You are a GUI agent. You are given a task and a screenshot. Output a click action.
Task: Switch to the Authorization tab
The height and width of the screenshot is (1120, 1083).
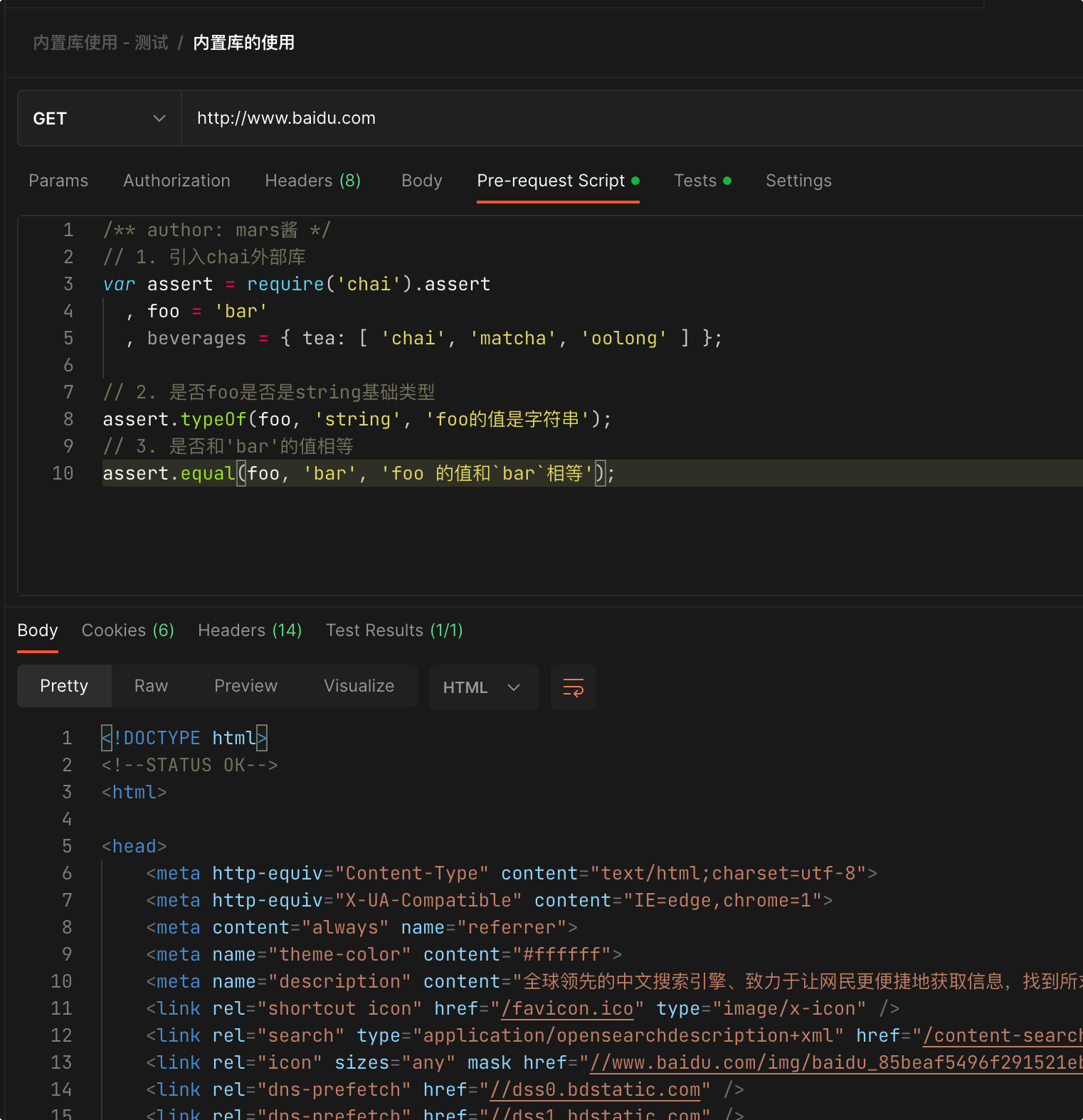(176, 181)
